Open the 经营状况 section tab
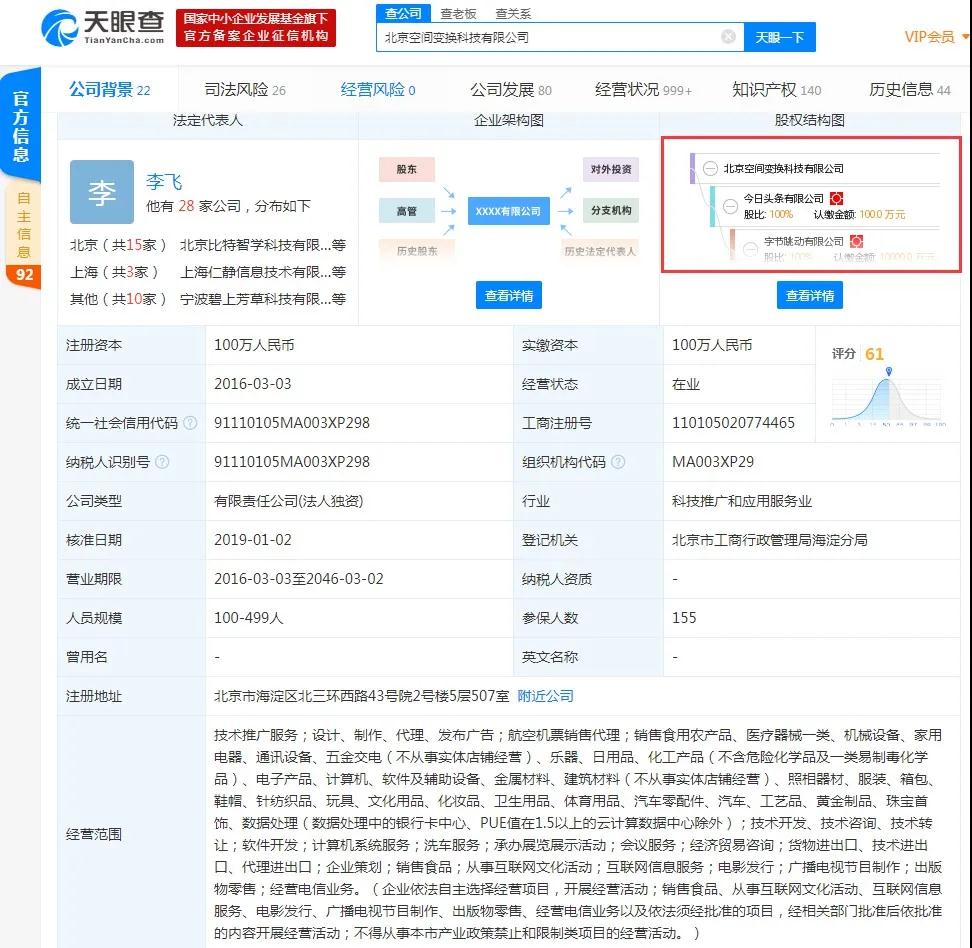Viewport: 972px width, 948px height. pos(643,90)
